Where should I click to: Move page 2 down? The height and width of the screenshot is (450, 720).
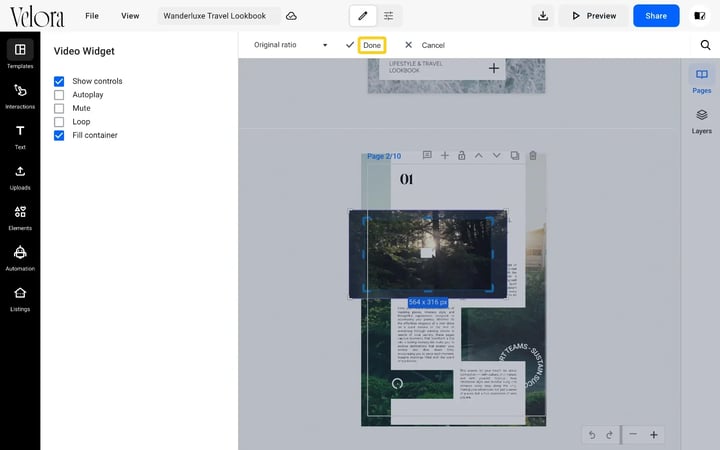pyautogui.click(x=496, y=156)
